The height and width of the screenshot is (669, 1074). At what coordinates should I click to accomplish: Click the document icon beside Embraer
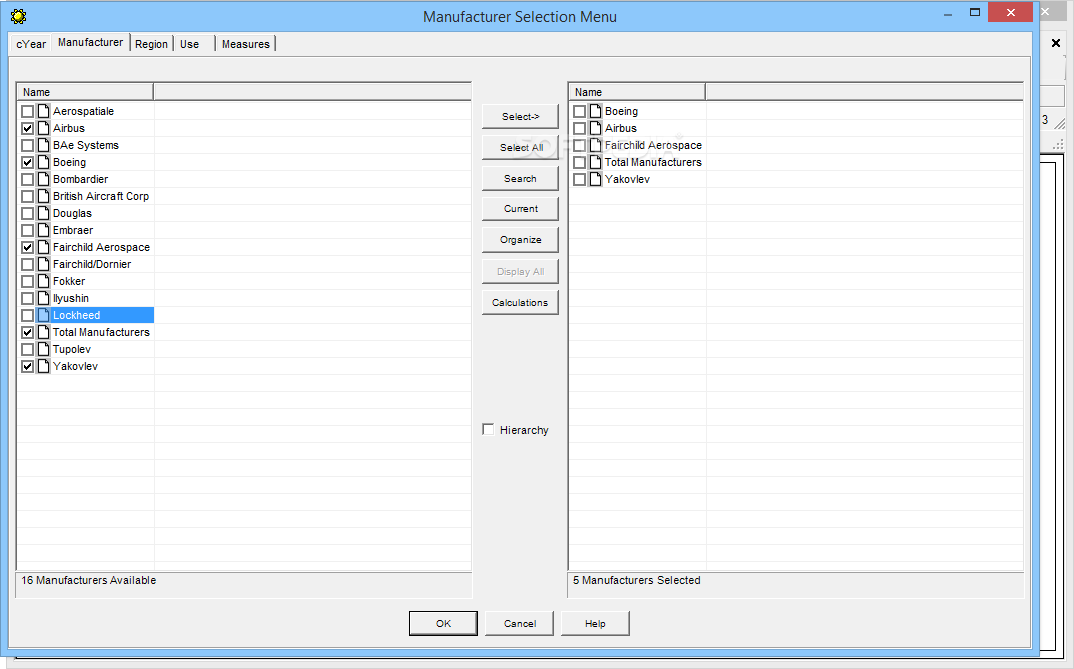click(44, 230)
